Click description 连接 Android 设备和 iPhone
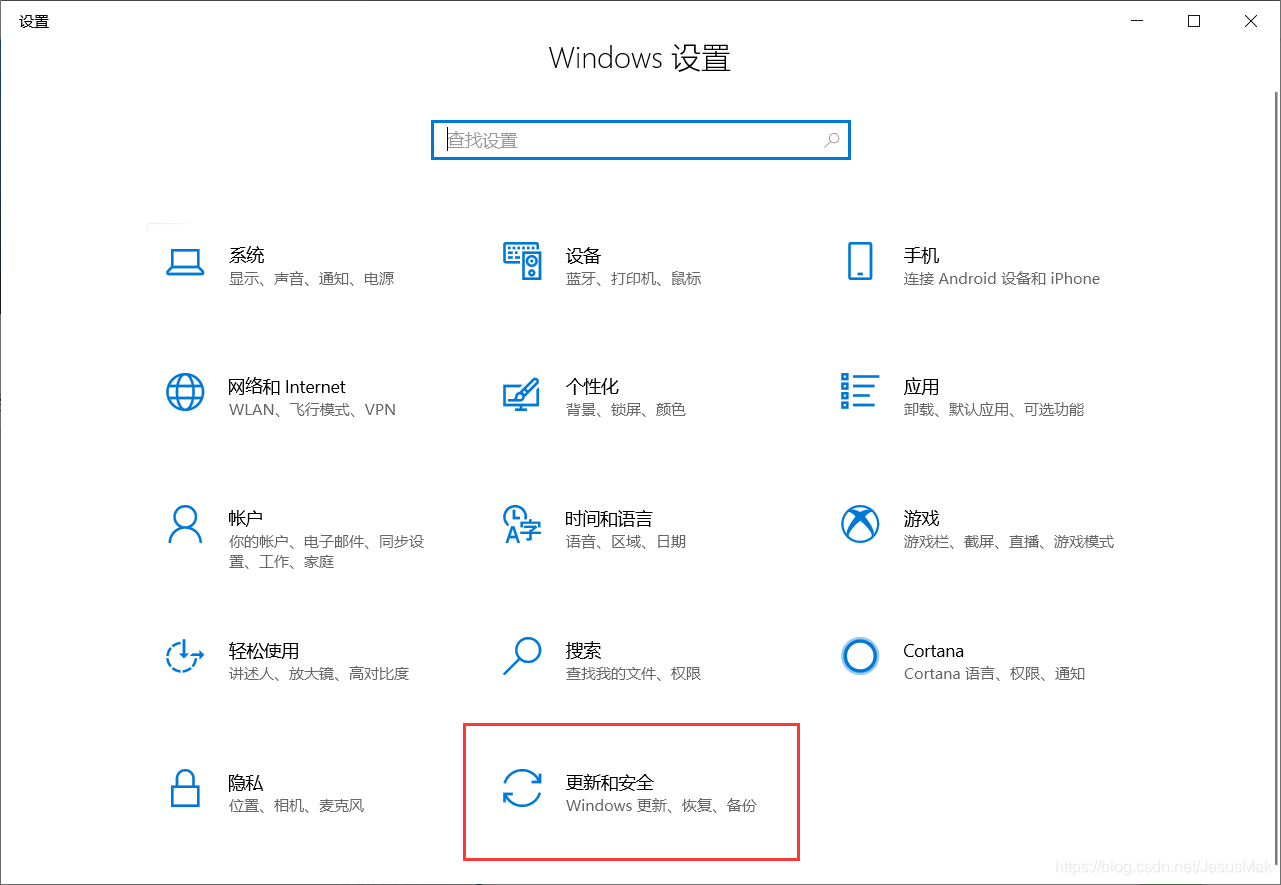The width and height of the screenshot is (1281, 885). point(1002,279)
